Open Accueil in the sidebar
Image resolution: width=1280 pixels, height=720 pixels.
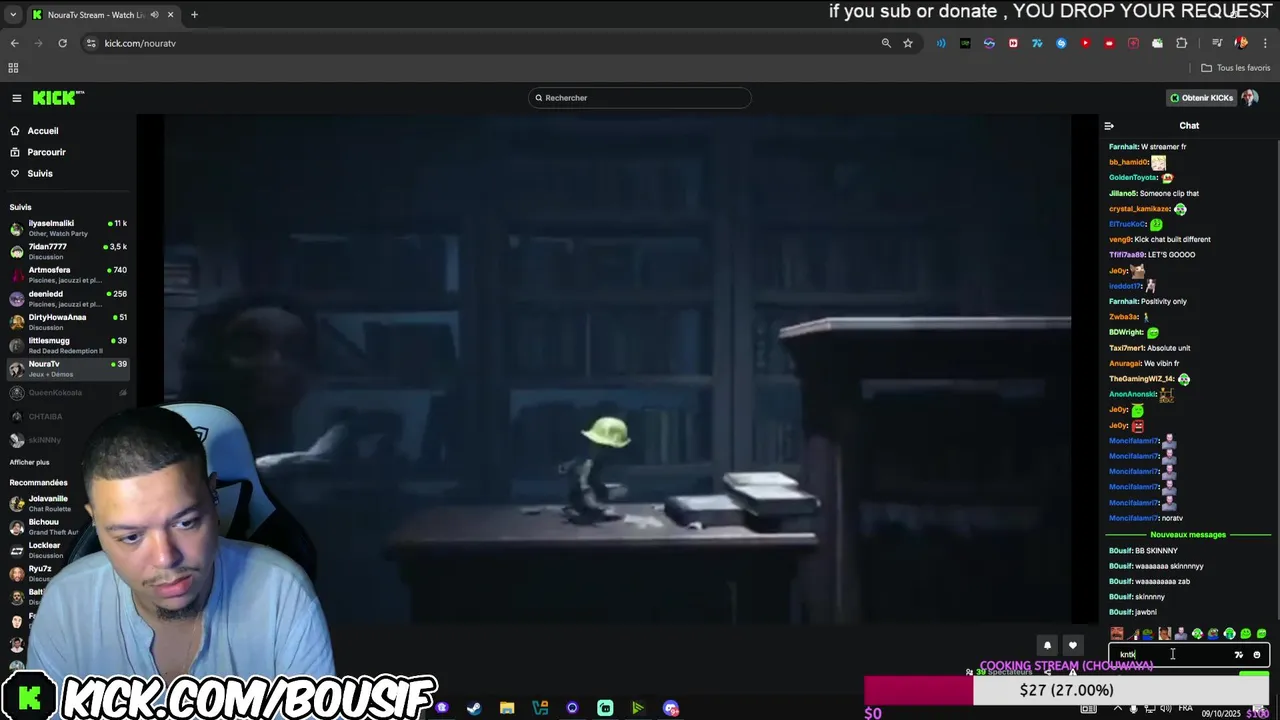coord(43,131)
